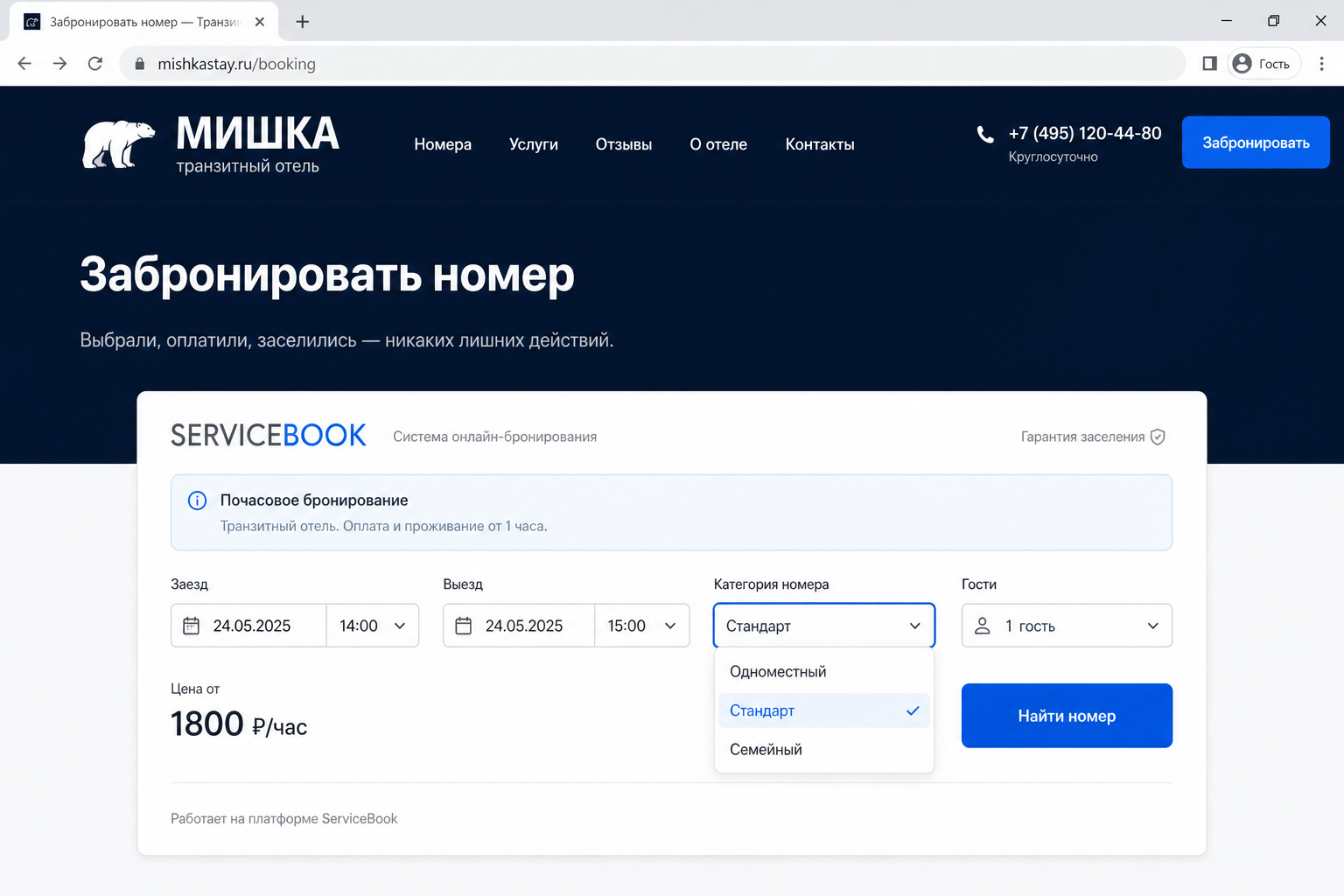Viewport: 1344px width, 896px height.
Task: Click the lock icon in address bar
Action: (x=139, y=64)
